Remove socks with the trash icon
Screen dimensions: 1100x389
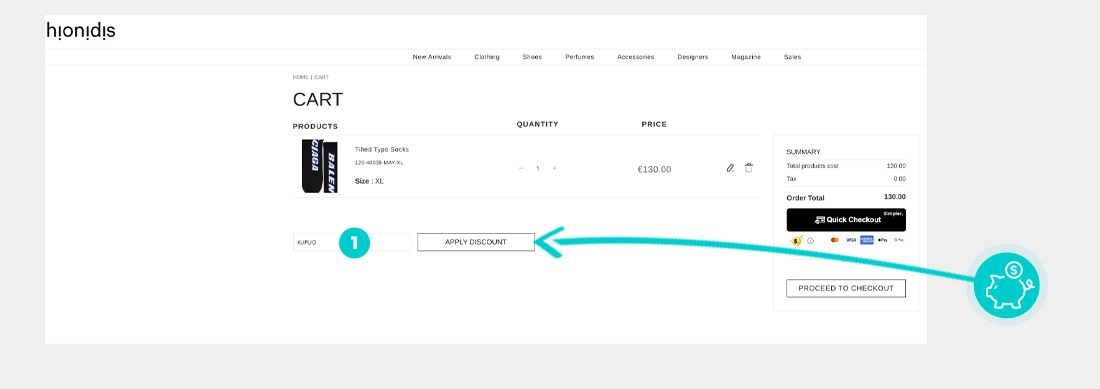coord(749,168)
